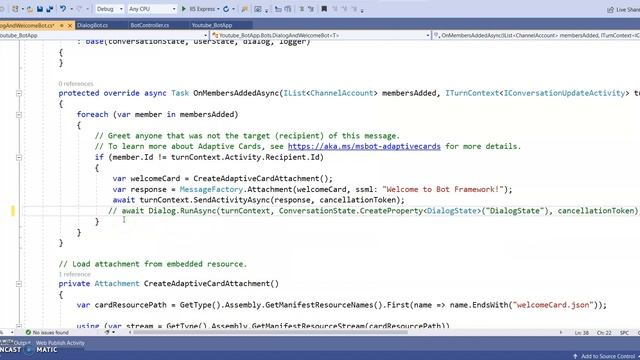Open the aka.ms/msbot-adaptivecards link

(x=364, y=146)
